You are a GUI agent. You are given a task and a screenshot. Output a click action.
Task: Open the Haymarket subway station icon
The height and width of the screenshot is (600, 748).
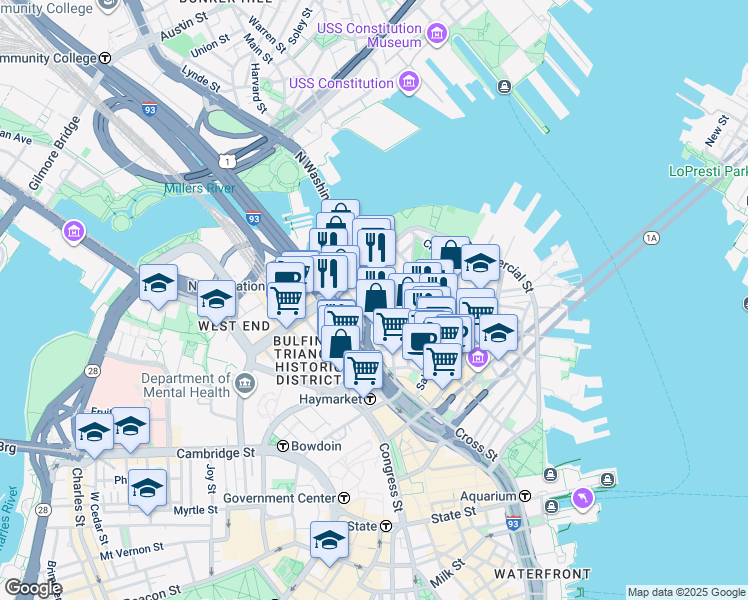coord(369,399)
